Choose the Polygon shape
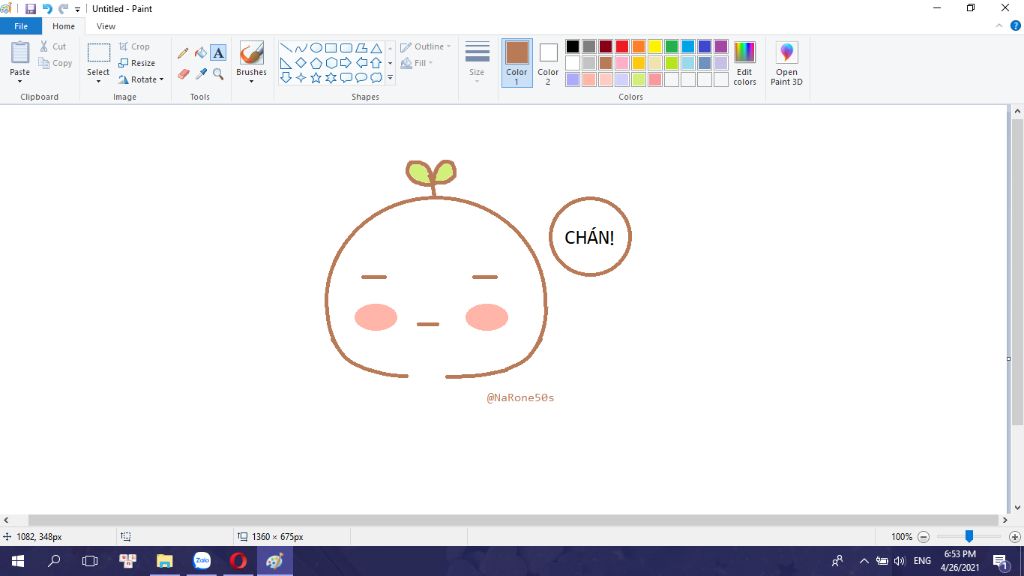Image resolution: width=1024 pixels, height=576 pixels. coord(360,48)
